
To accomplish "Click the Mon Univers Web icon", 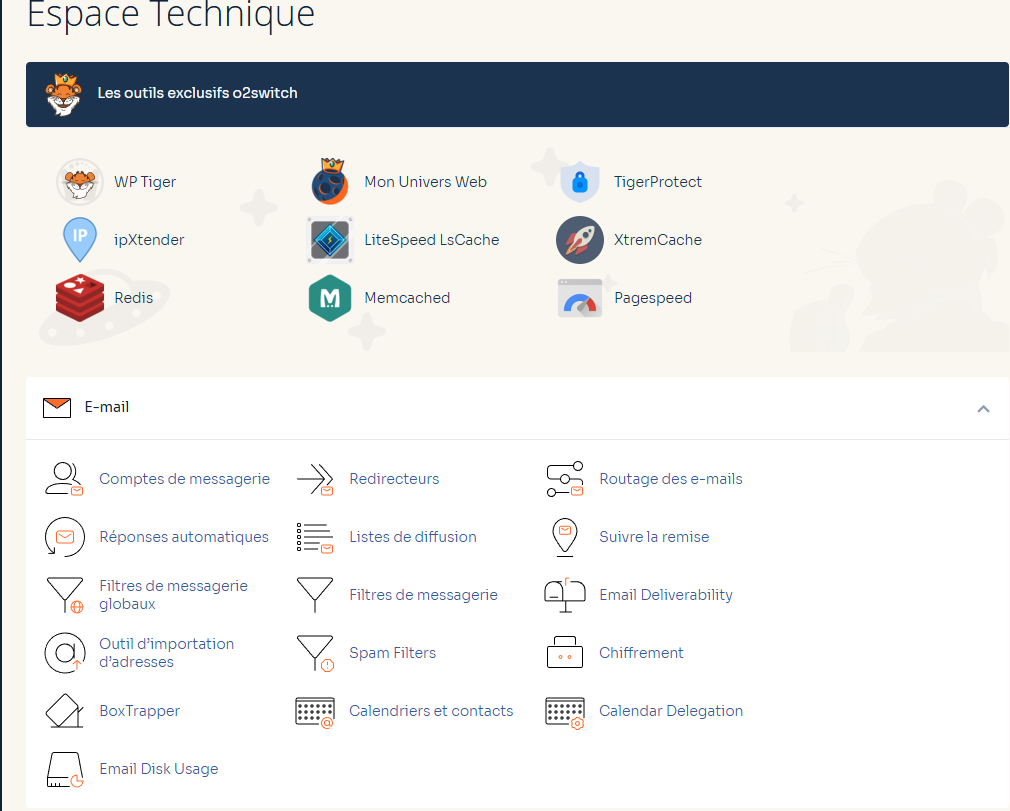I will pos(330,182).
